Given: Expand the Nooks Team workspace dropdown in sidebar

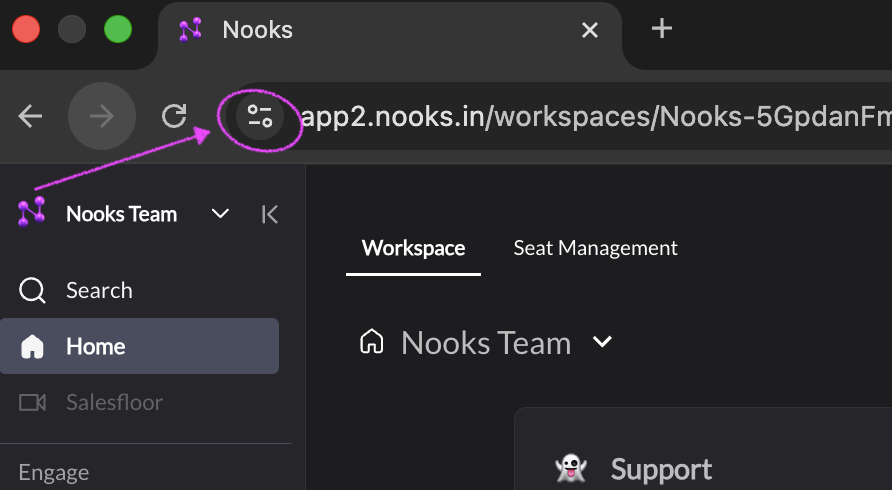Looking at the screenshot, I should pyautogui.click(x=220, y=214).
